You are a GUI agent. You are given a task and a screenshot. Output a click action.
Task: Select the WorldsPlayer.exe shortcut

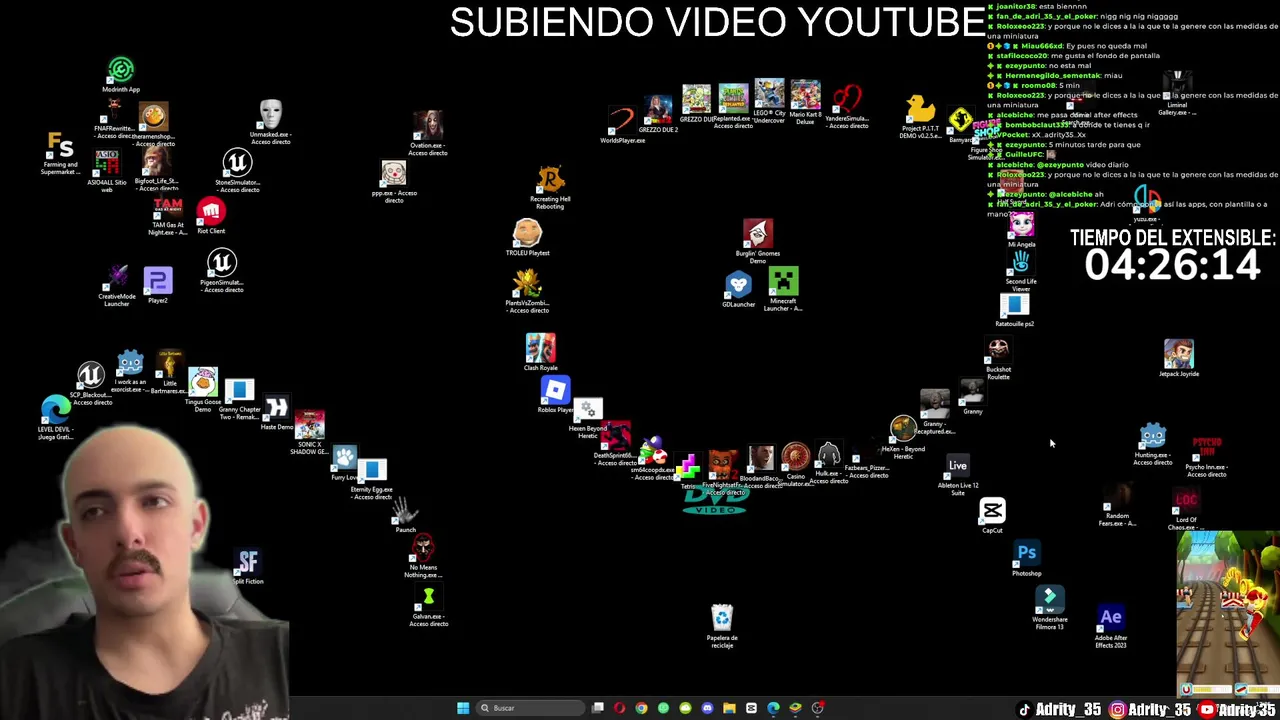coord(622,126)
